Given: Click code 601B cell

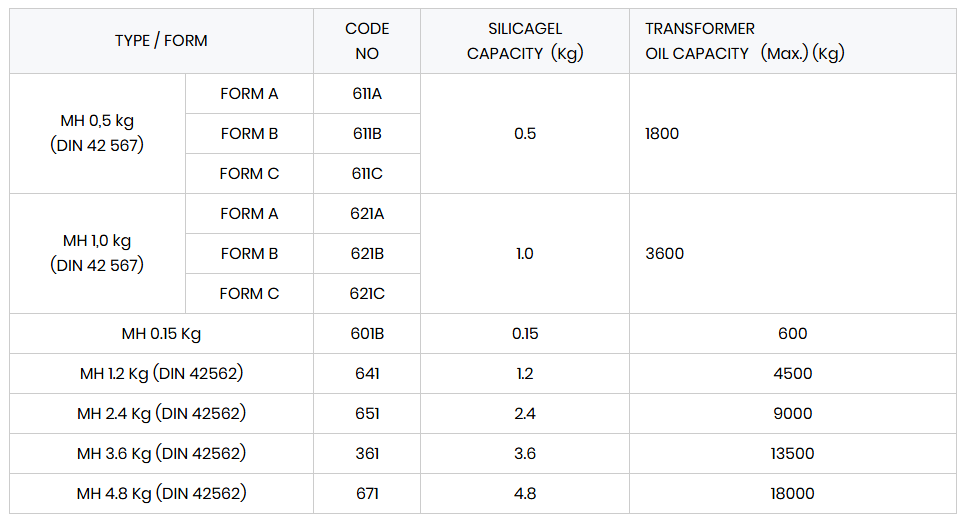Looking at the screenshot, I should click(x=367, y=333).
